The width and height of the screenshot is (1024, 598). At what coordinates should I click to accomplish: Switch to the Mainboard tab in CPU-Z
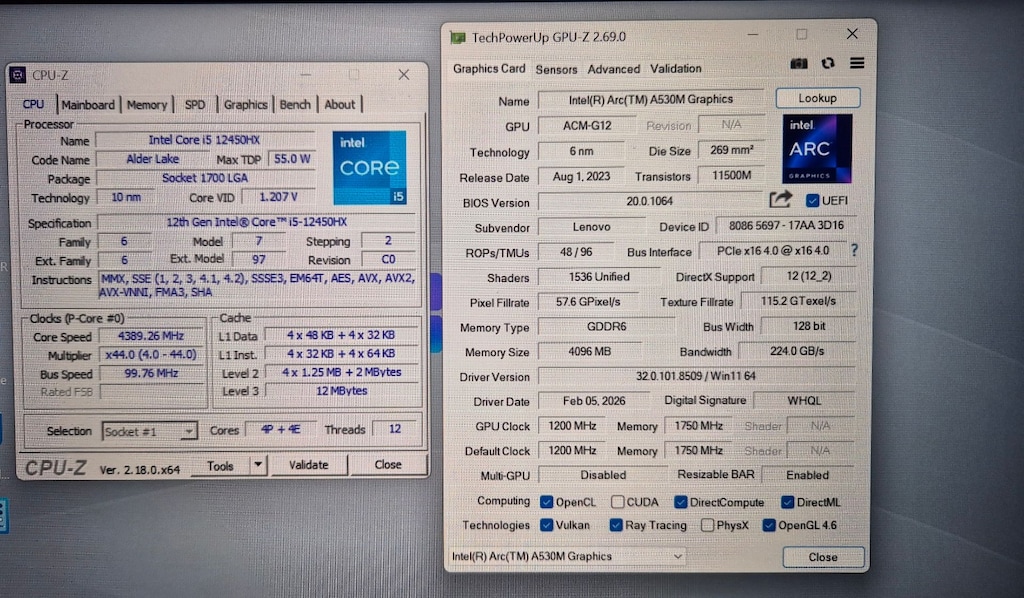[x=88, y=104]
